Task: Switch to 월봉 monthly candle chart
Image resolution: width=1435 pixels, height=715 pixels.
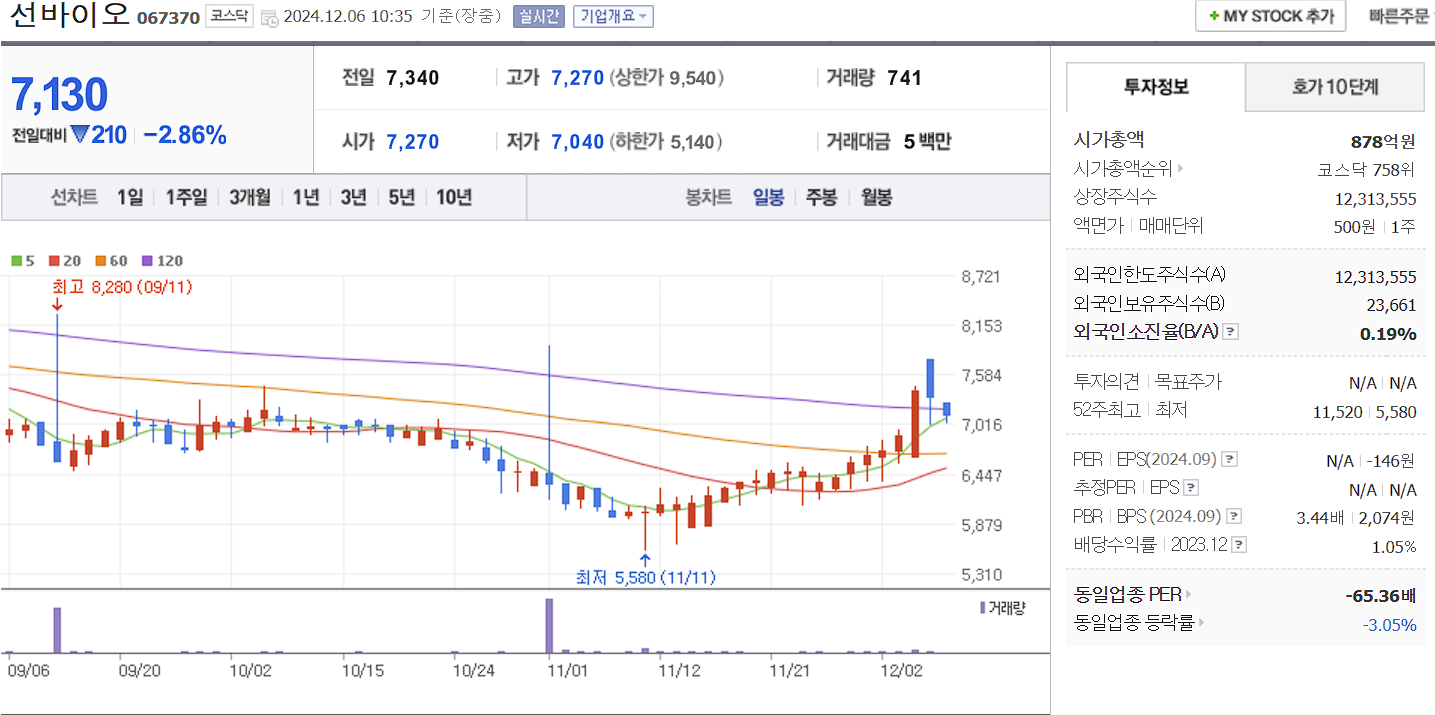Action: click(x=876, y=197)
